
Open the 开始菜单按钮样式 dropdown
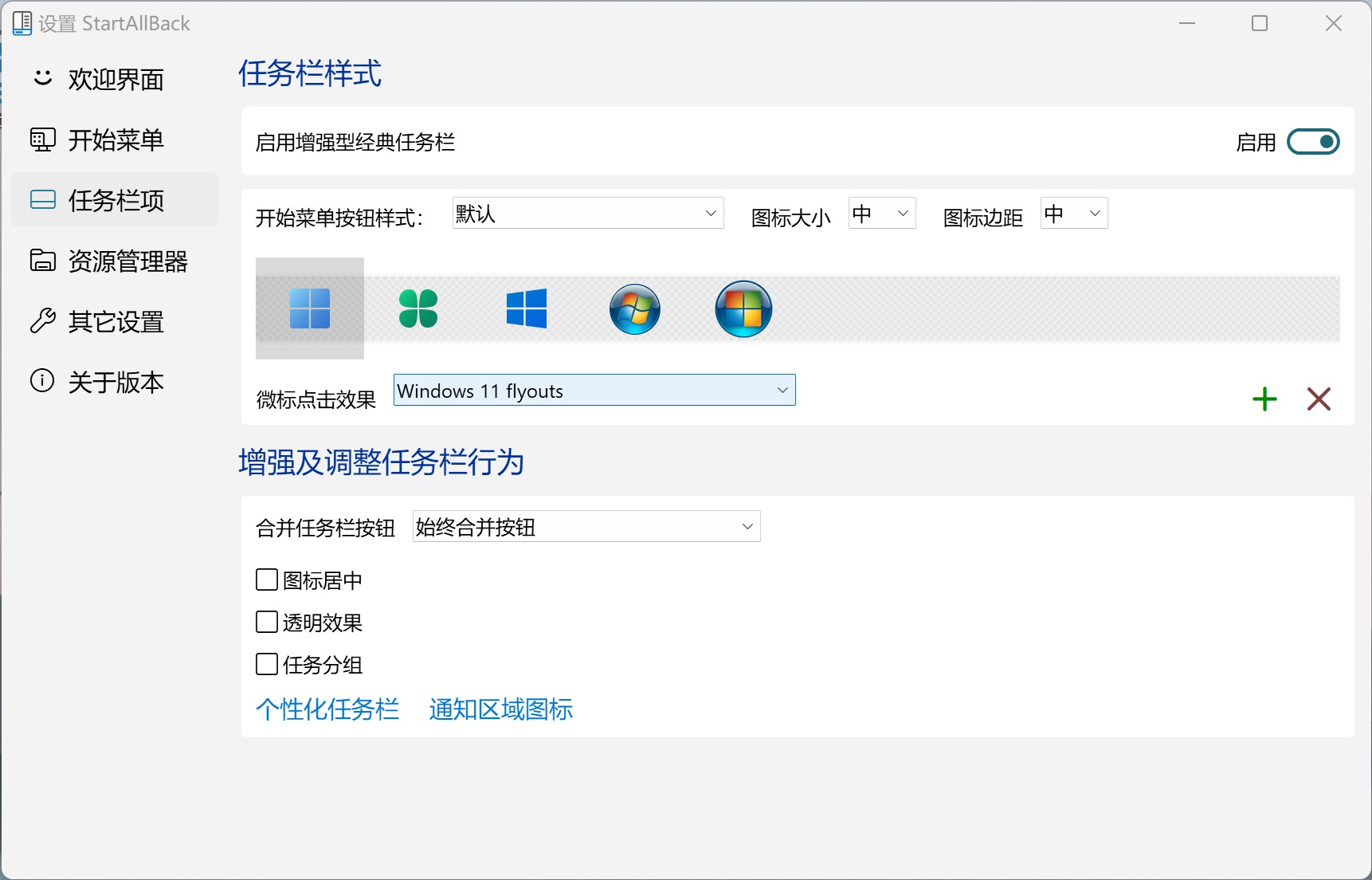point(588,214)
